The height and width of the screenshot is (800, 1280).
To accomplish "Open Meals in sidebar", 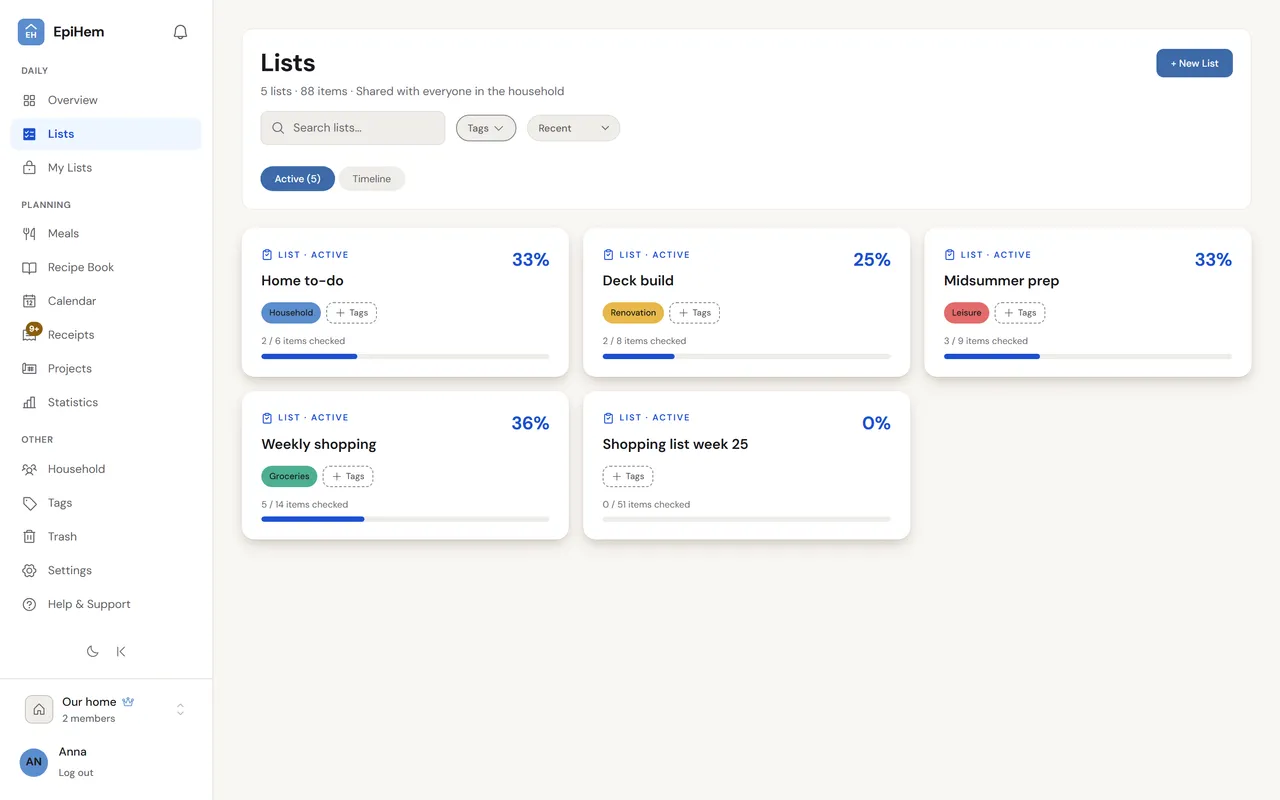I will (106, 233).
